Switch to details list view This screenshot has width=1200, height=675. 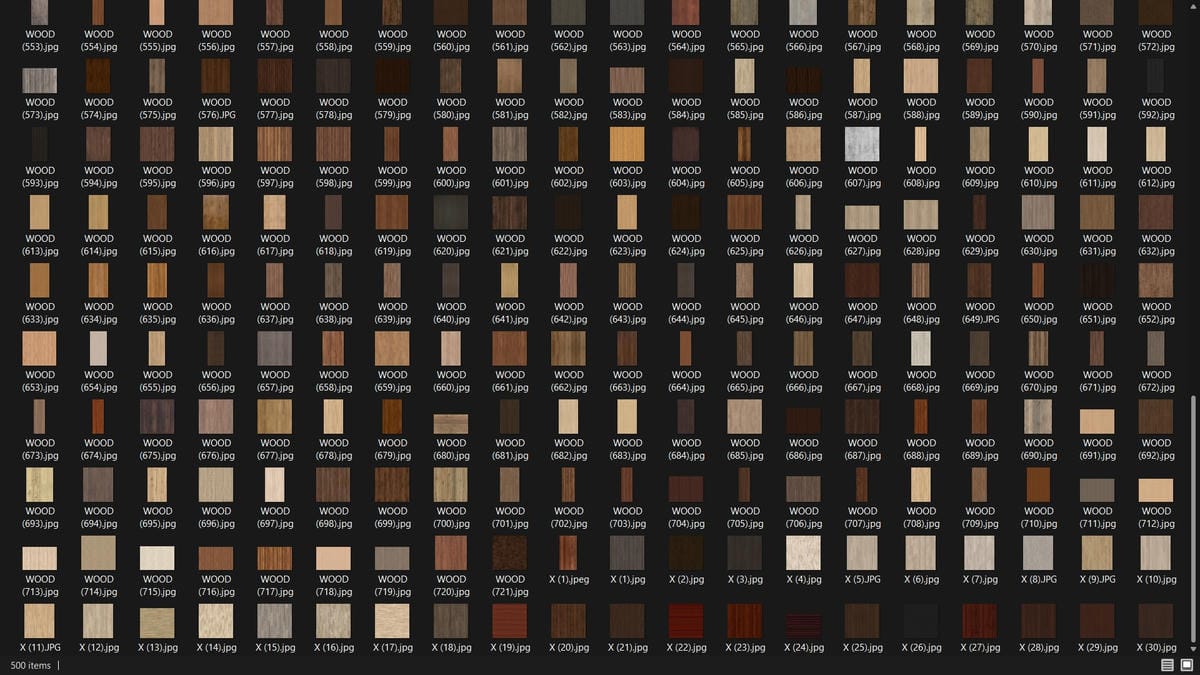[x=1167, y=665]
